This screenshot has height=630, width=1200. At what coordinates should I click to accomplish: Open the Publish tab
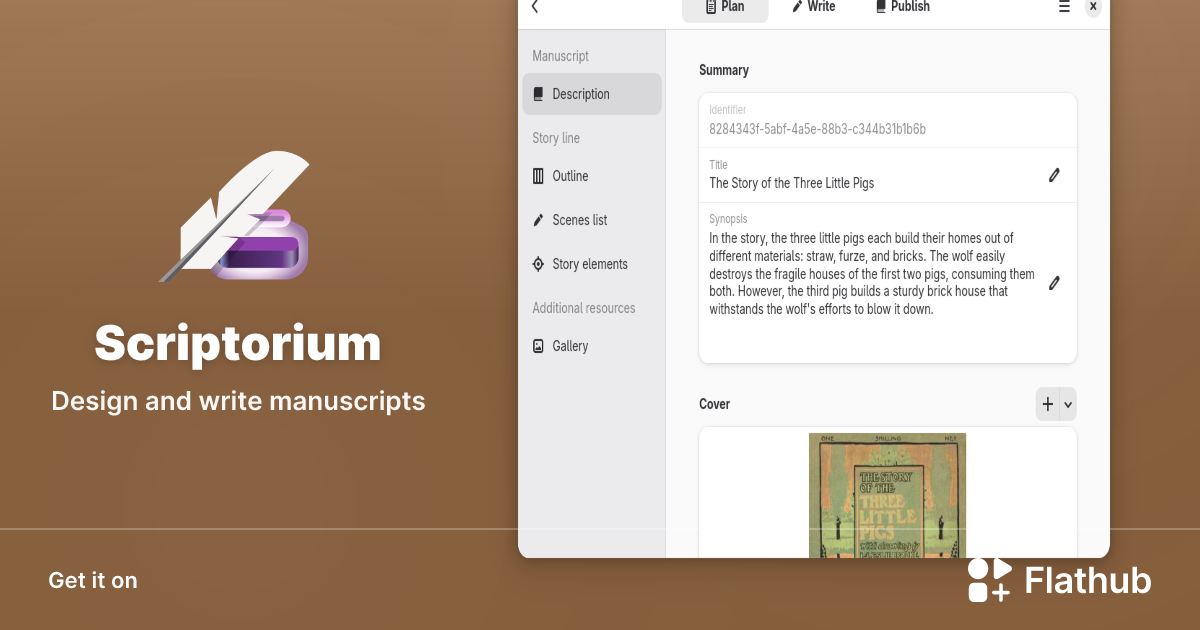pos(902,7)
